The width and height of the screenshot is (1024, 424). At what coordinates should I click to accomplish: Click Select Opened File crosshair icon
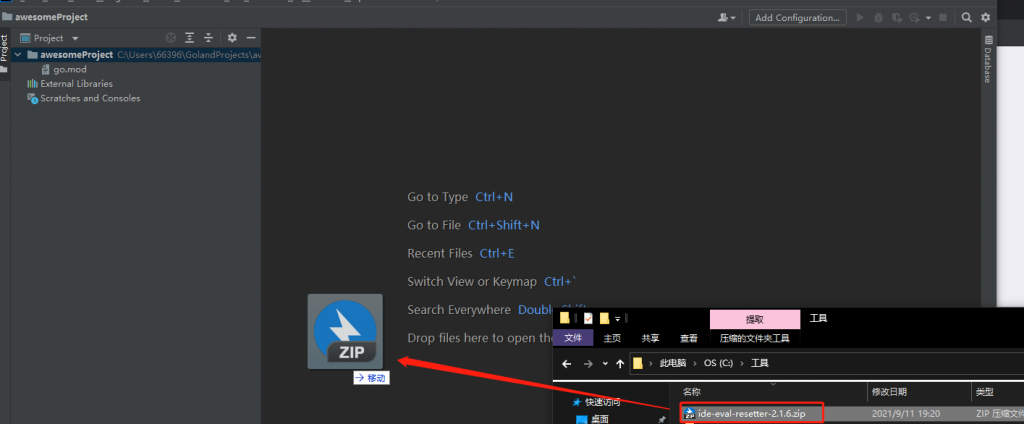(171, 38)
